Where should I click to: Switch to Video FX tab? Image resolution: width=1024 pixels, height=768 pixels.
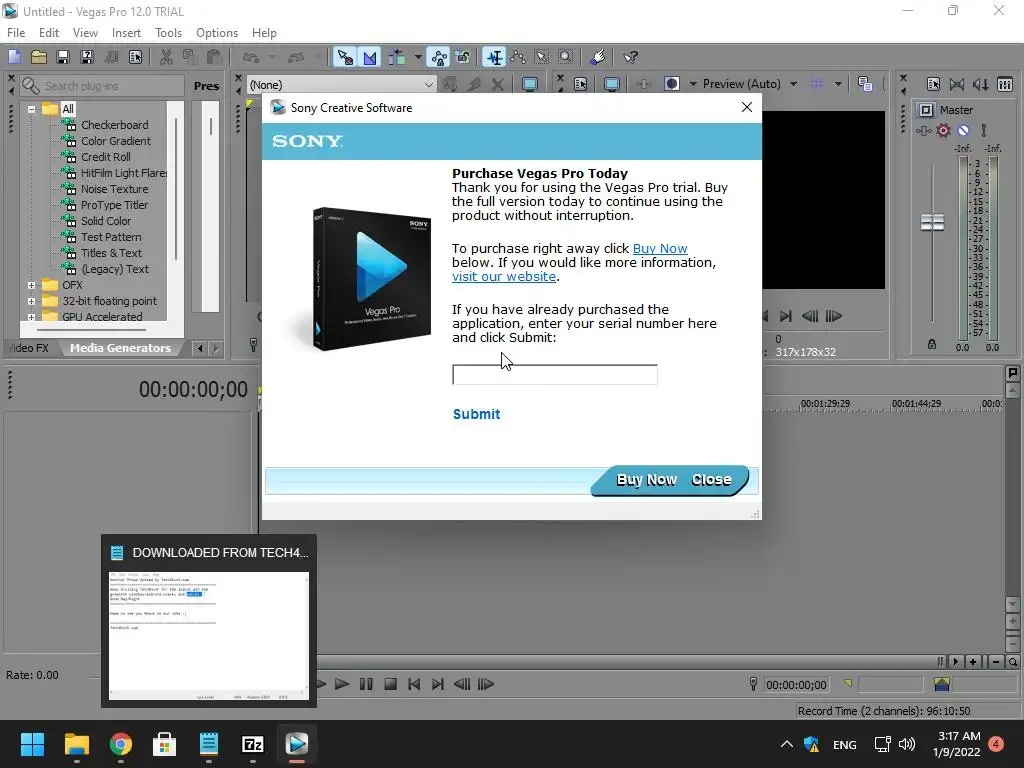coord(29,348)
